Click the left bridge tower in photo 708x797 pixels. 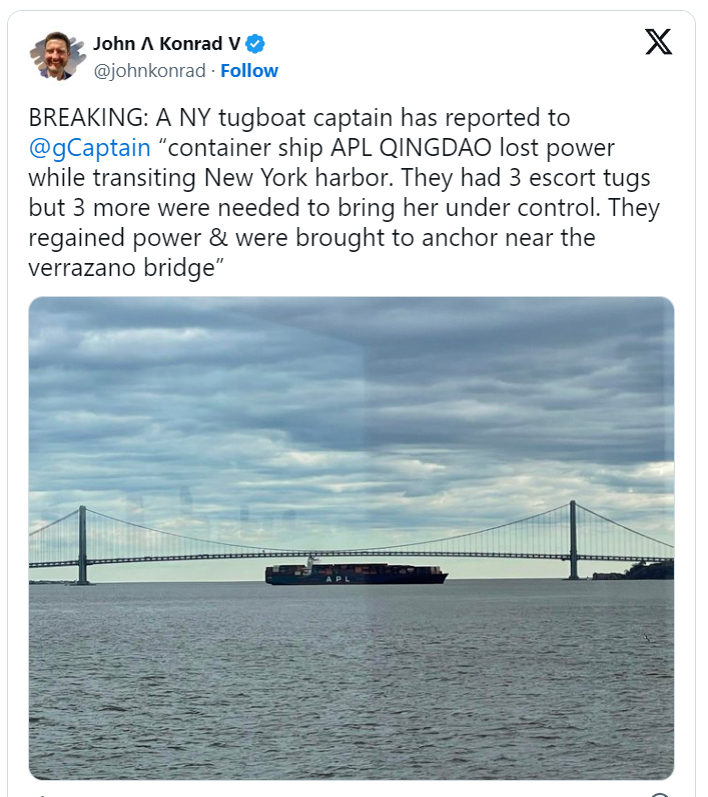click(x=82, y=545)
